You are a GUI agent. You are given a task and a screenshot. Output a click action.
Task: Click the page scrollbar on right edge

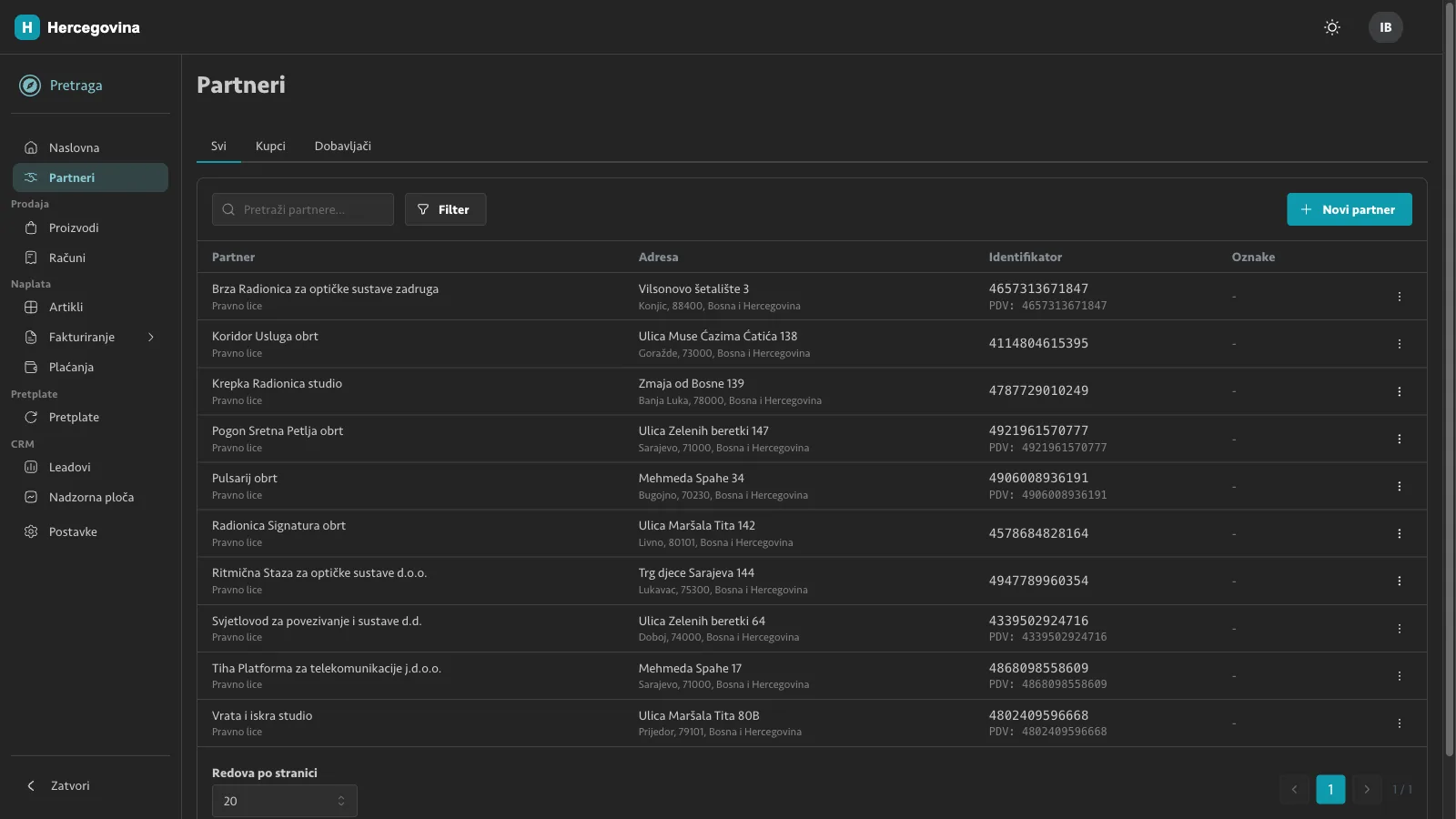pos(1450,378)
